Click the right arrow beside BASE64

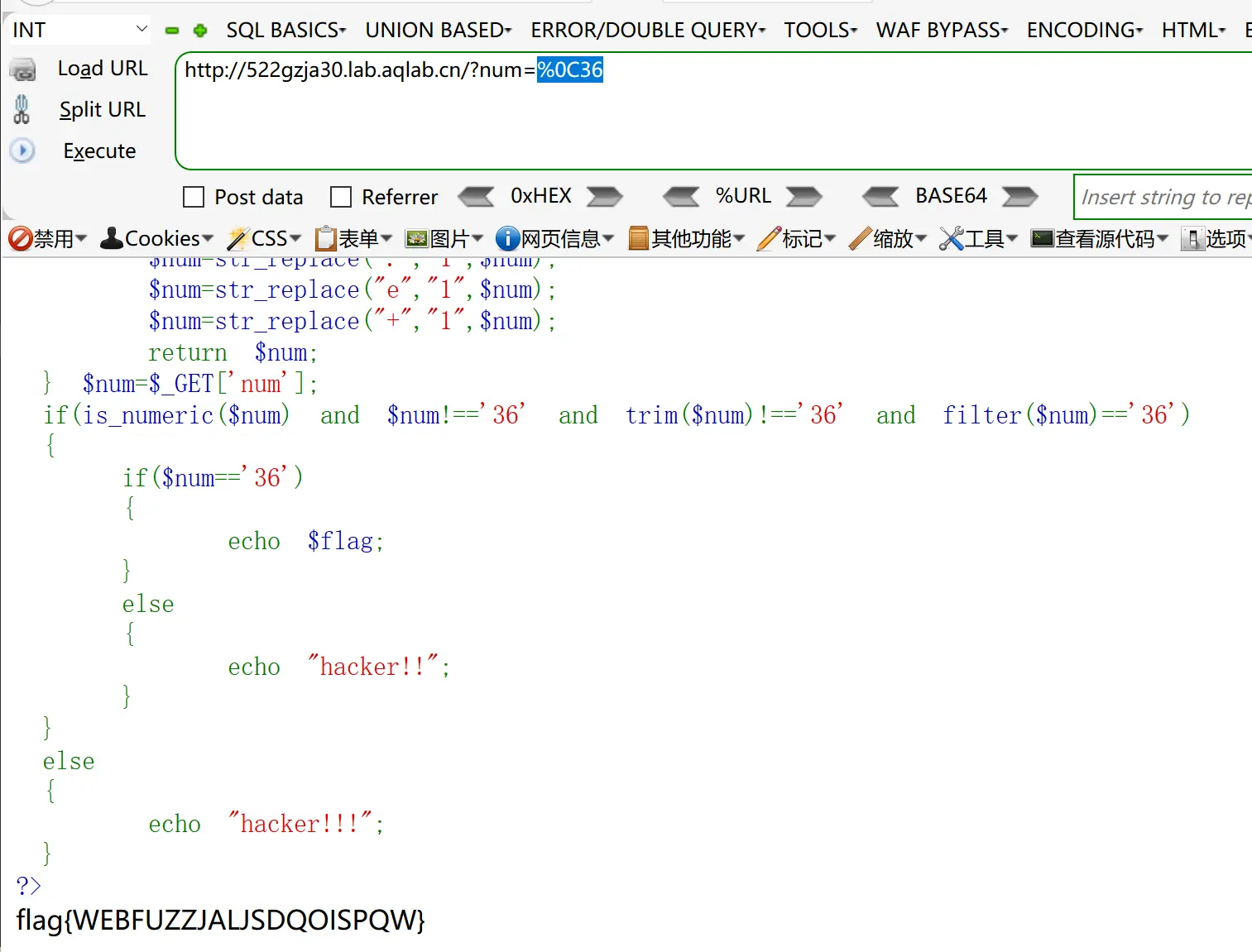(x=1019, y=196)
